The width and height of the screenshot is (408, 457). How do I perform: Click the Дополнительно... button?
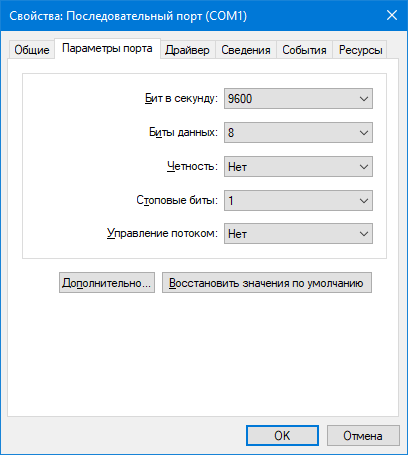click(x=107, y=283)
